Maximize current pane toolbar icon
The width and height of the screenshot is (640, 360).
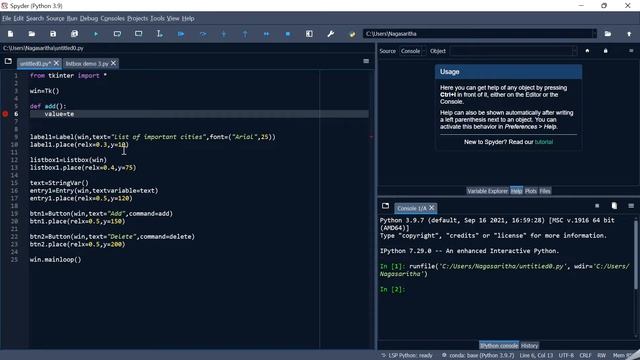(x=309, y=34)
